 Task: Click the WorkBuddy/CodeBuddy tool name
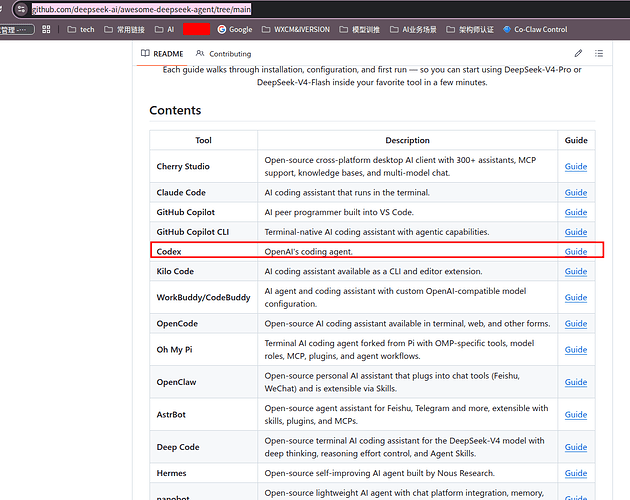pyautogui.click(x=203, y=297)
